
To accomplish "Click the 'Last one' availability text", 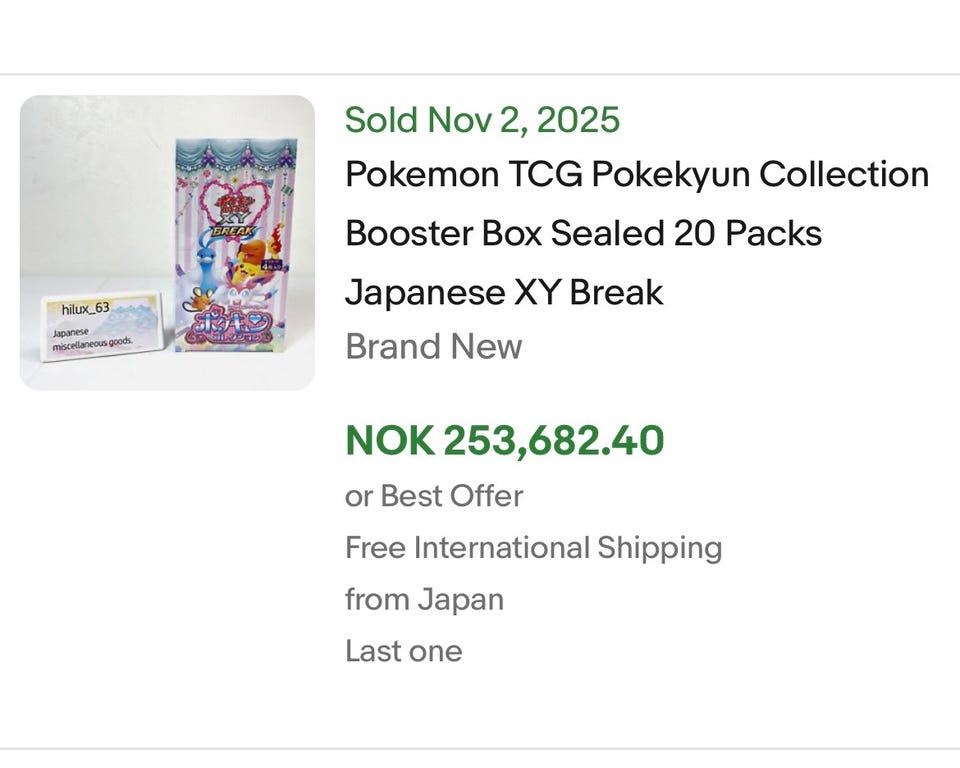I will tap(403, 652).
